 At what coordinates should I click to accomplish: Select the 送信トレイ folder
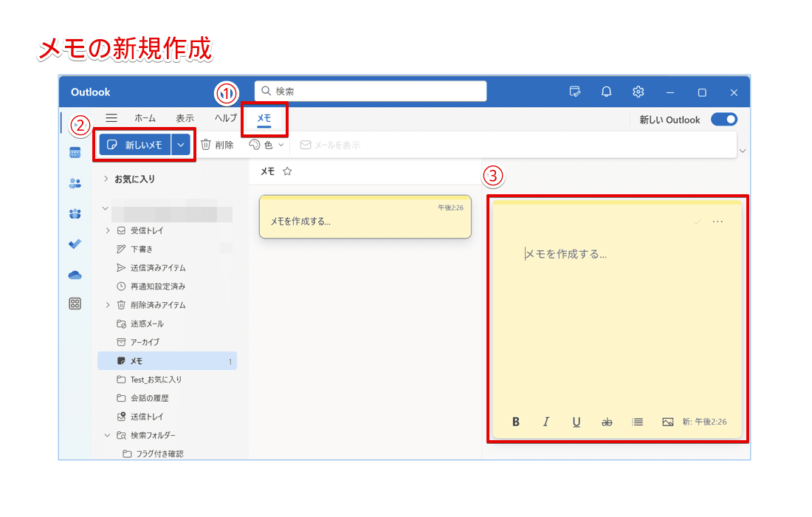pos(167,417)
